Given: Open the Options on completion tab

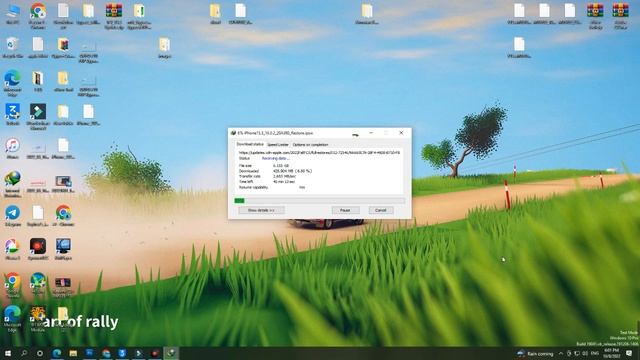Looking at the screenshot, I should [x=310, y=144].
